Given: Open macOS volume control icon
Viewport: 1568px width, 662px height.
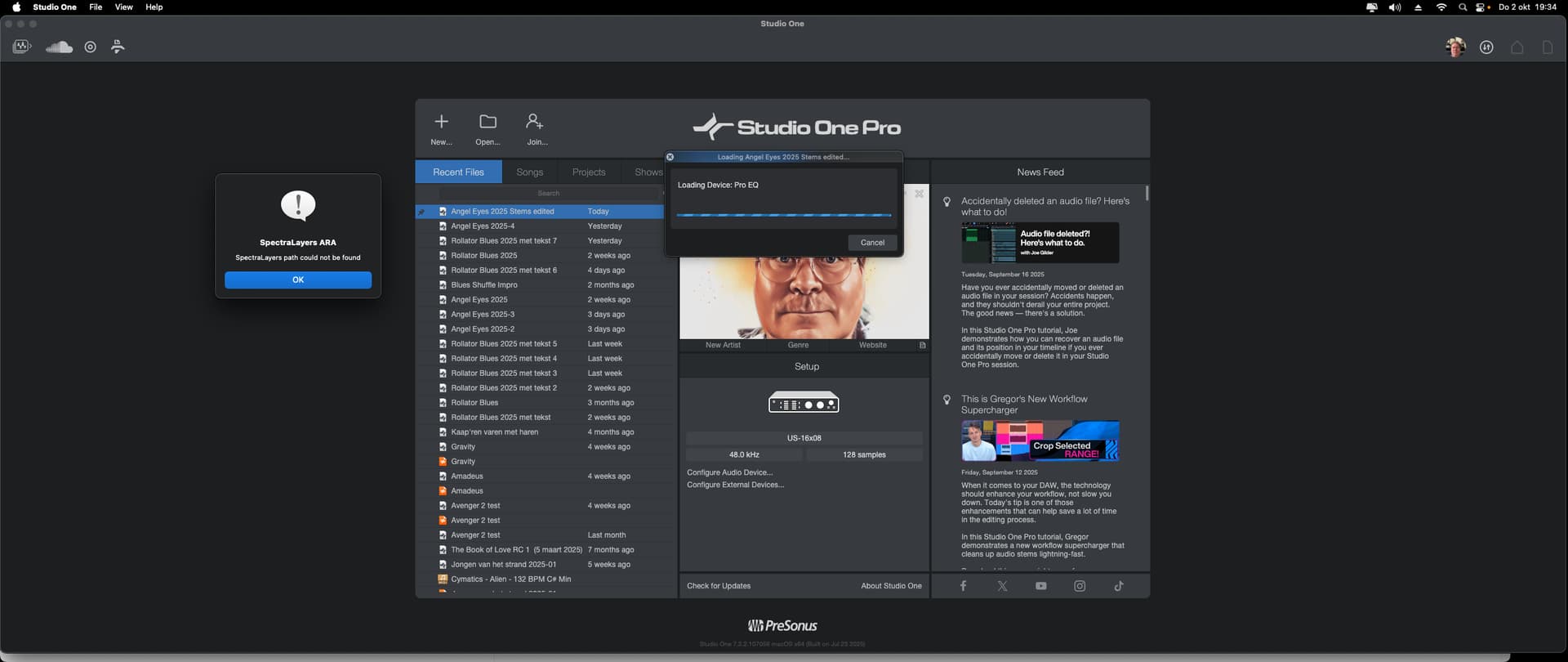Looking at the screenshot, I should (x=1395, y=7).
